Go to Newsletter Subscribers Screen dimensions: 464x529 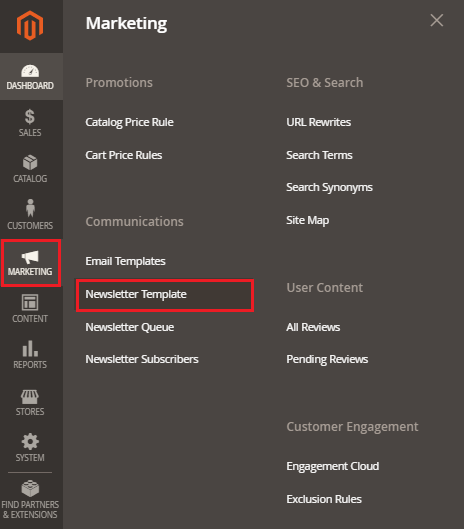click(142, 359)
